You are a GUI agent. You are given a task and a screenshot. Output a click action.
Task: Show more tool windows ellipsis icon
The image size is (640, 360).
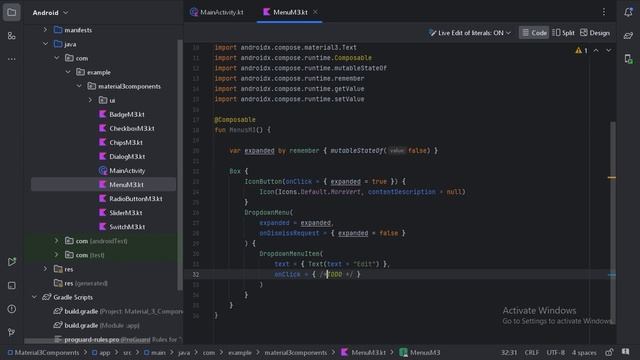[11, 59]
